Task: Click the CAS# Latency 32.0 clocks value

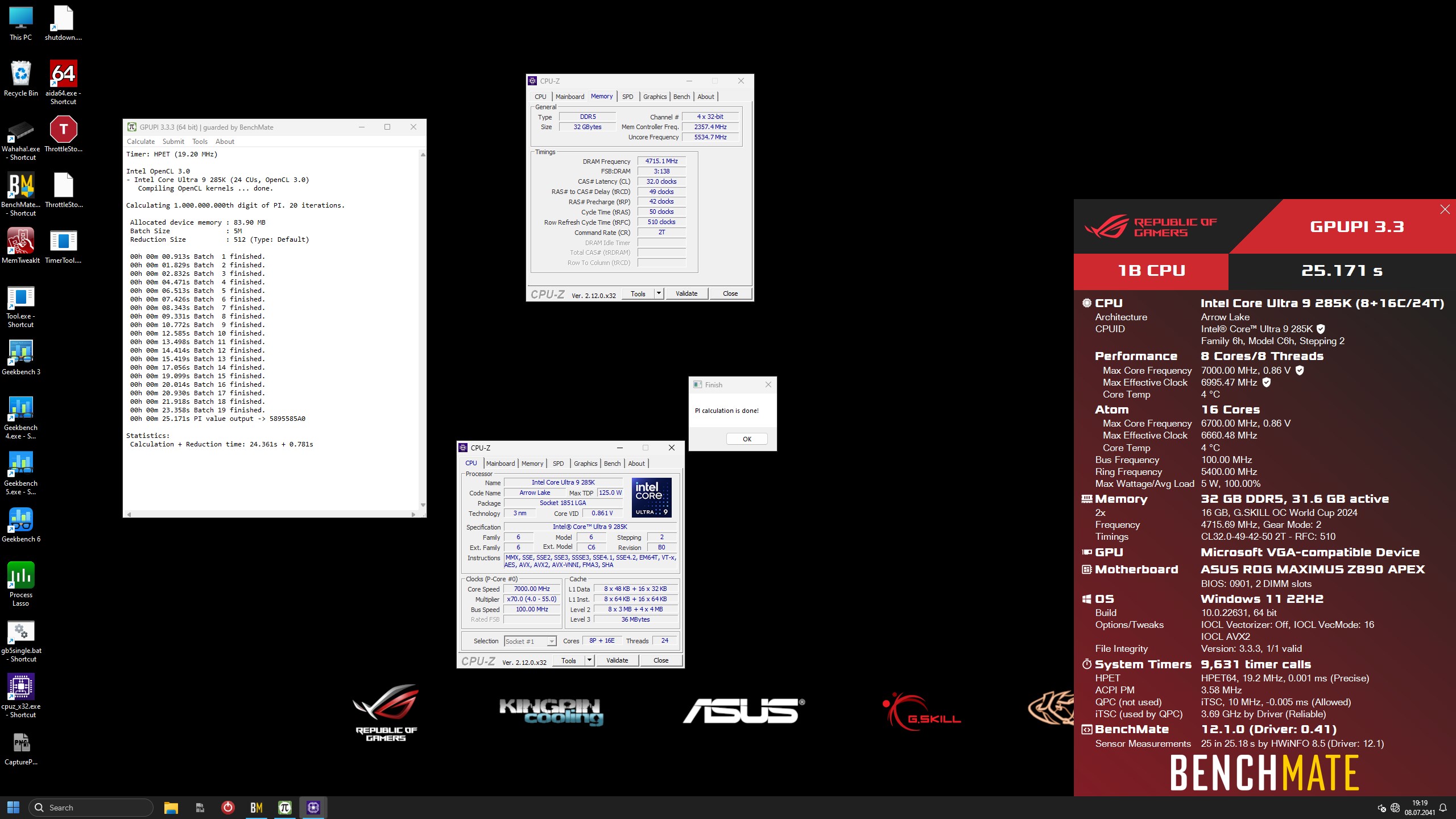Action: [x=661, y=182]
